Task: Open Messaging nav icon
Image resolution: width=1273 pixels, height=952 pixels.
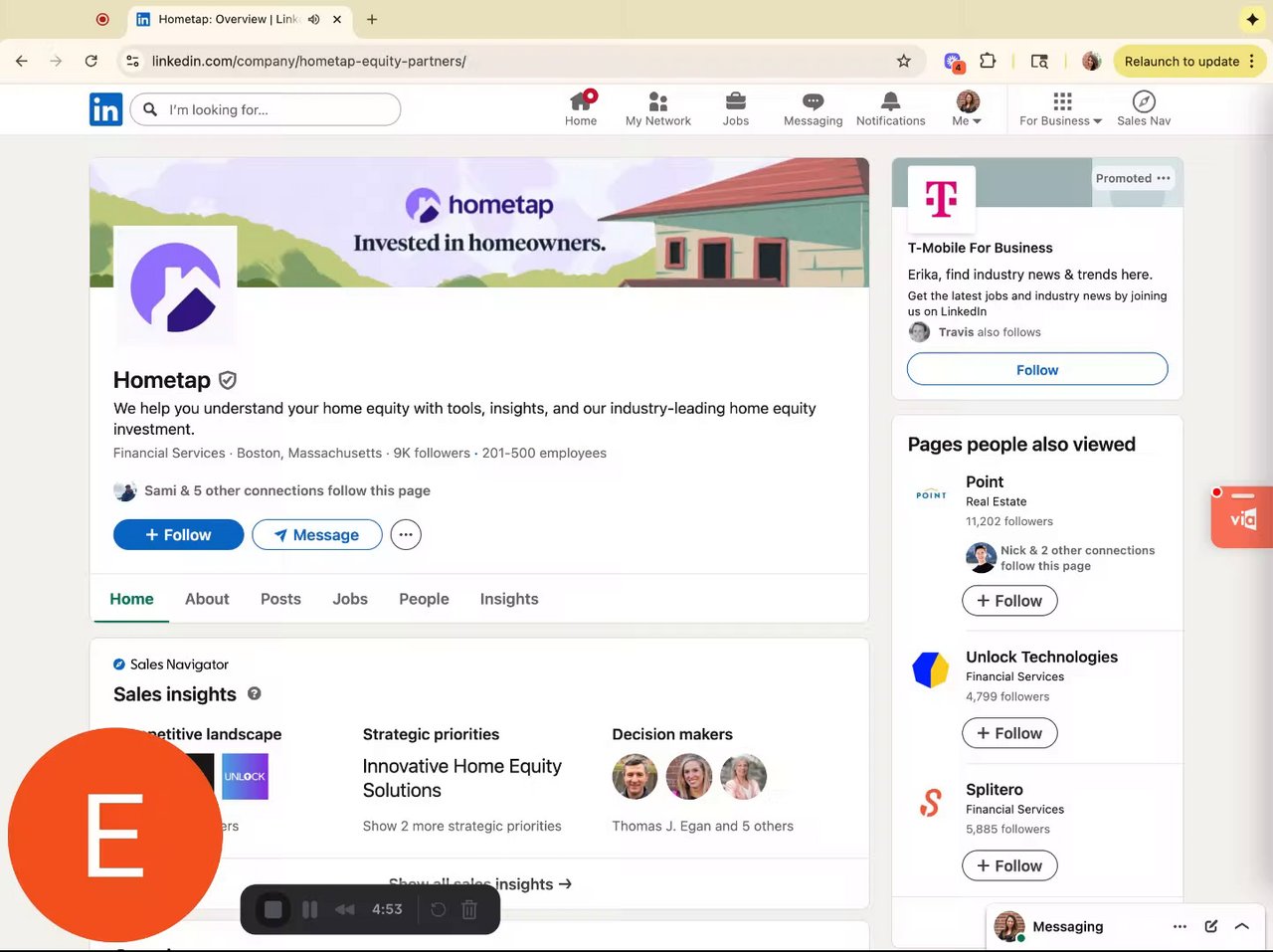Action: point(813,108)
